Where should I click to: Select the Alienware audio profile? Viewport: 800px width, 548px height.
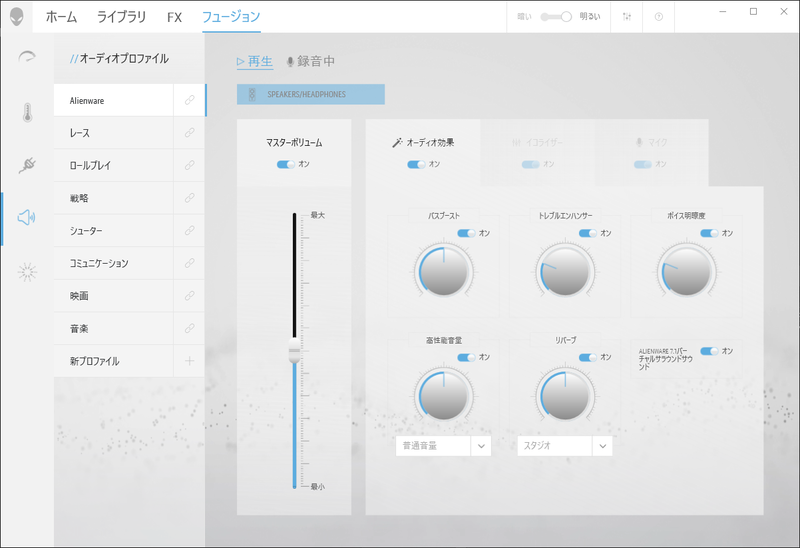pos(113,100)
